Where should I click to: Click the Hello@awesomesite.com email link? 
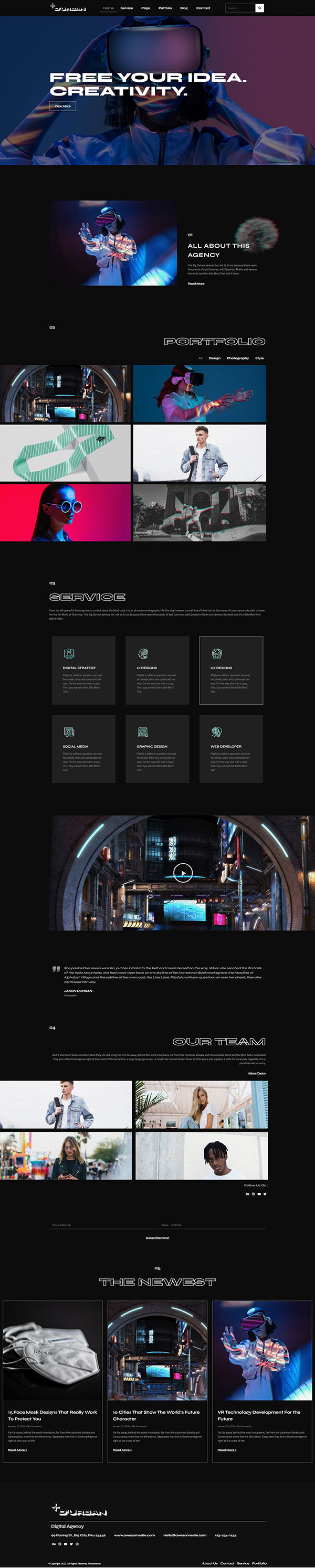185,1535
